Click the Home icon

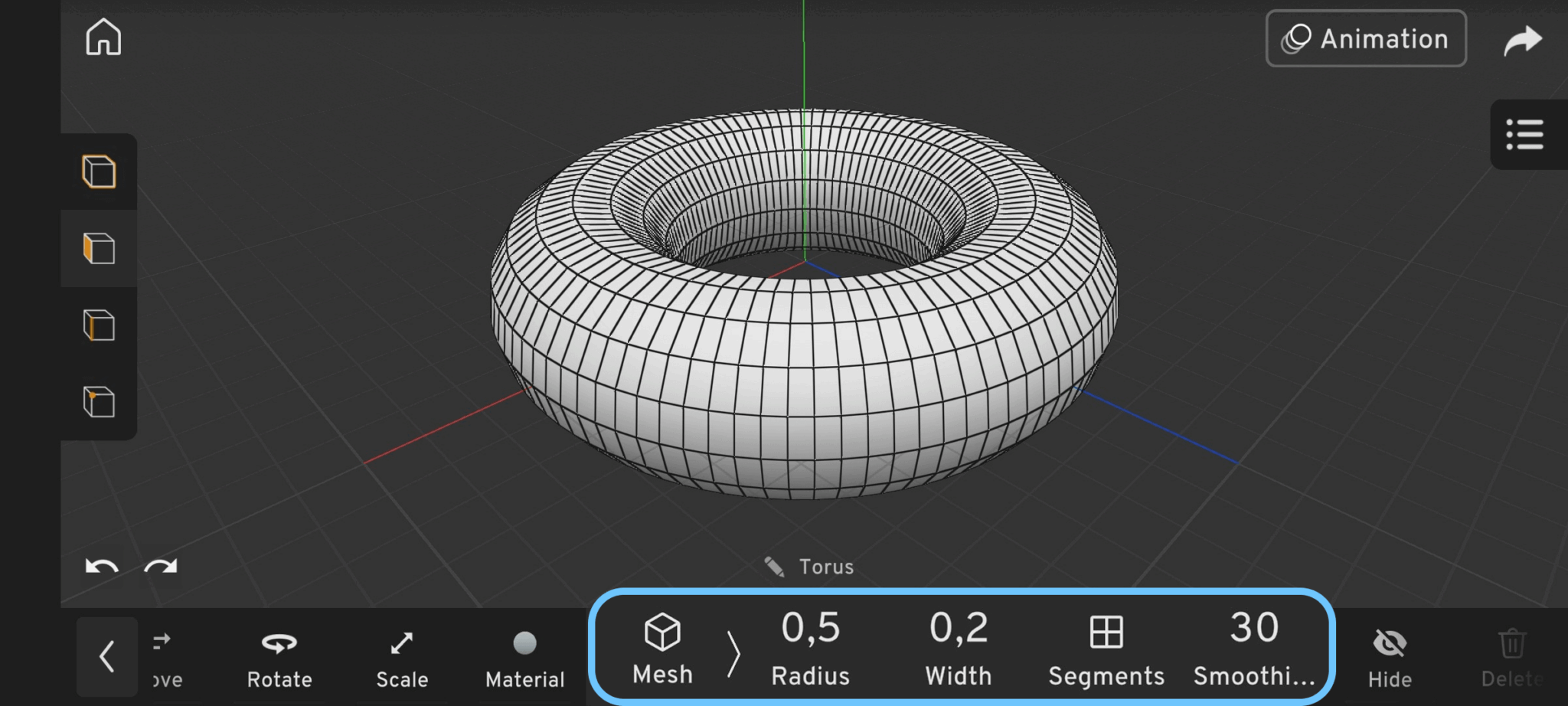tap(103, 37)
